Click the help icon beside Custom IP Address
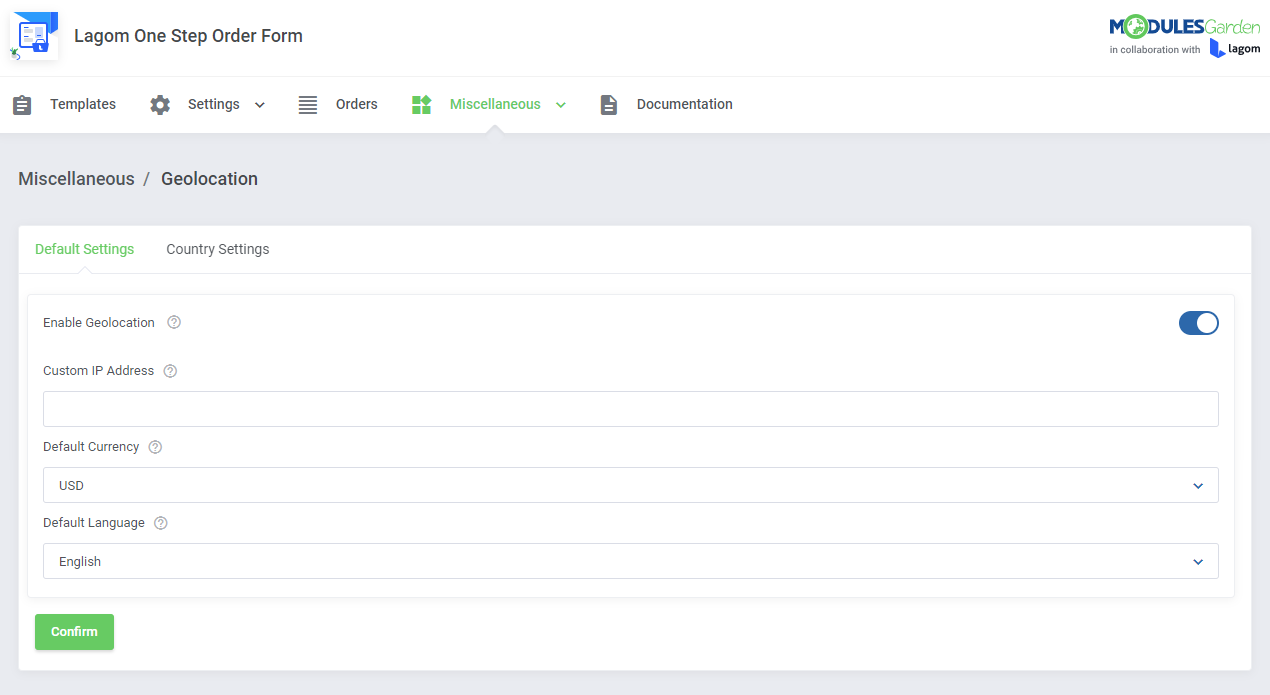 click(170, 370)
